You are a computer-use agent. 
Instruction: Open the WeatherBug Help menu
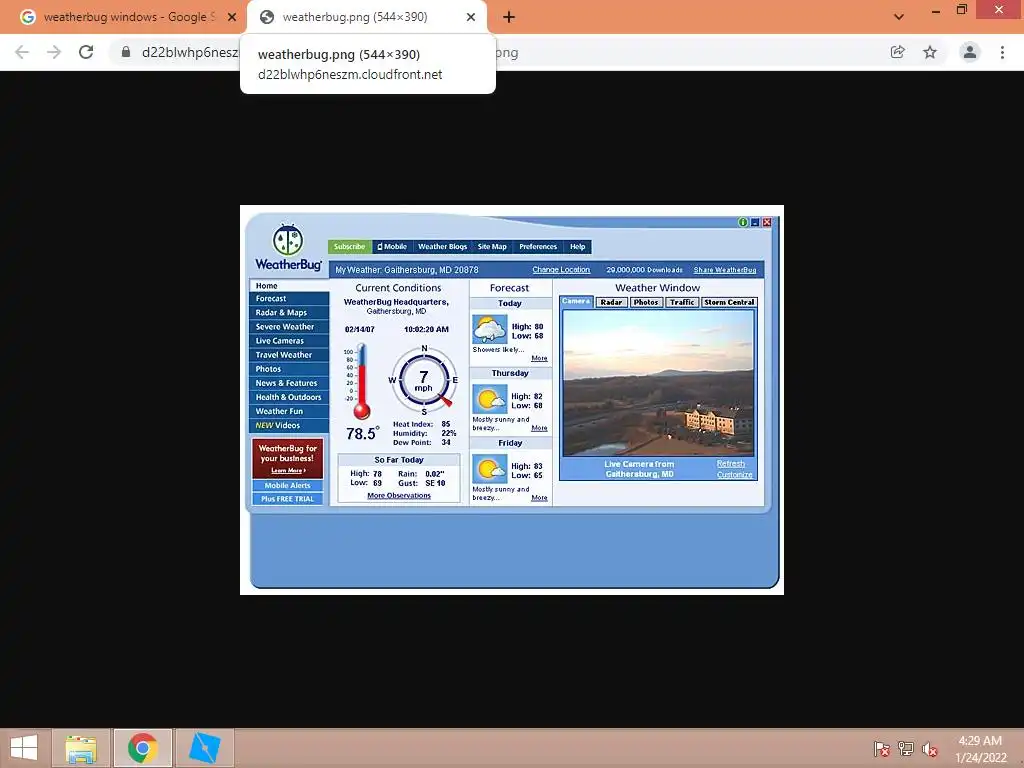pos(577,247)
